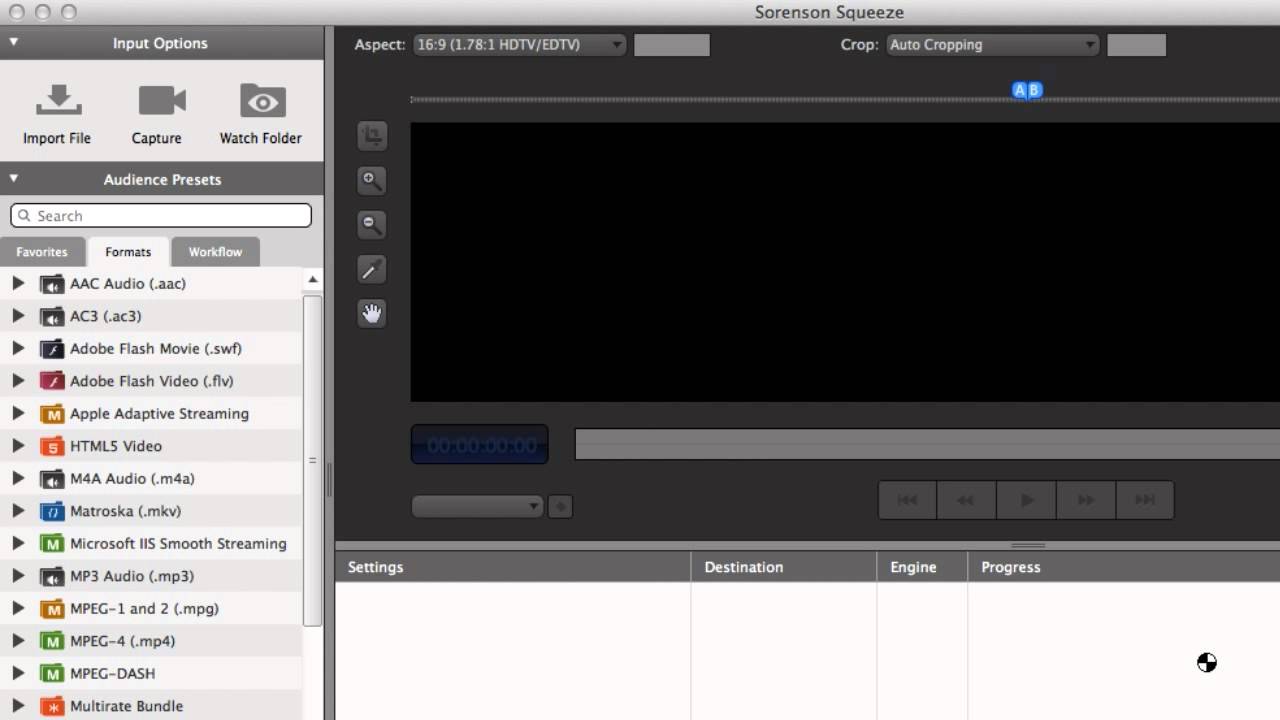The height and width of the screenshot is (720, 1280).
Task: Click the fast forward button
Action: pos(1085,500)
